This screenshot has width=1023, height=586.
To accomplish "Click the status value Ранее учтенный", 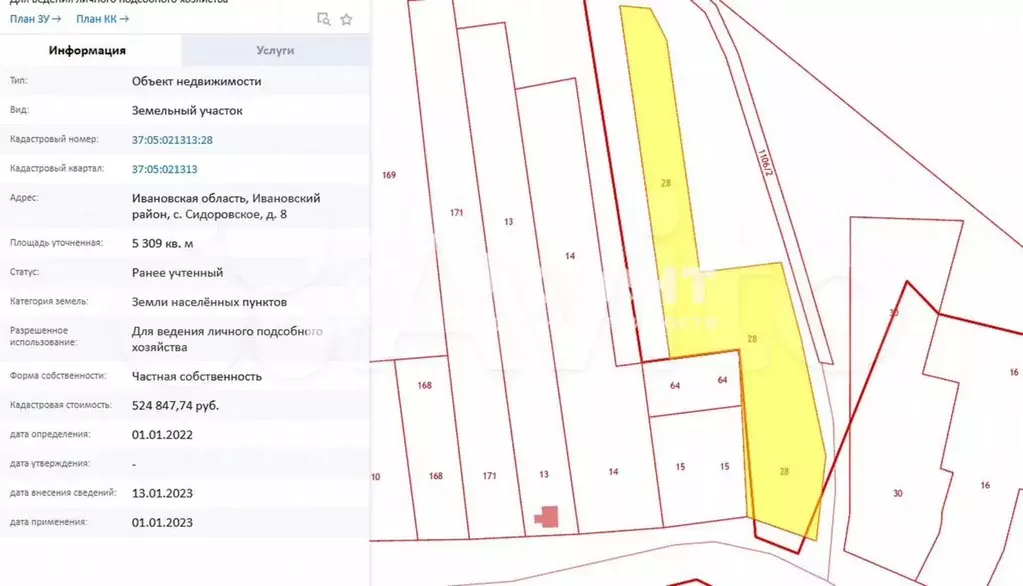I will (x=177, y=273).
